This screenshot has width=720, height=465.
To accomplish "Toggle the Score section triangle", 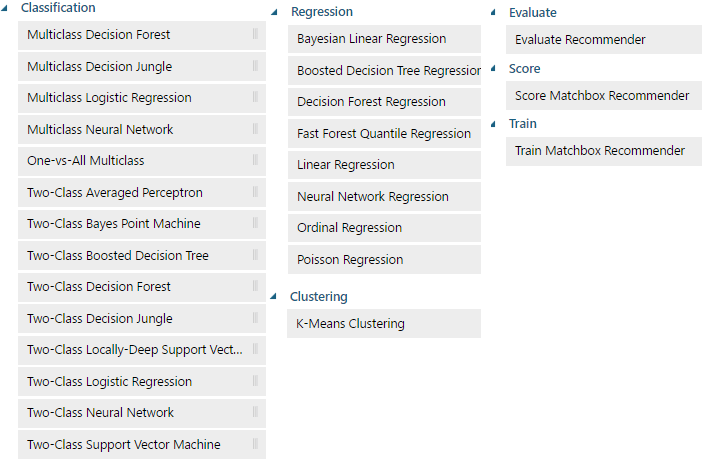I will click(x=493, y=69).
